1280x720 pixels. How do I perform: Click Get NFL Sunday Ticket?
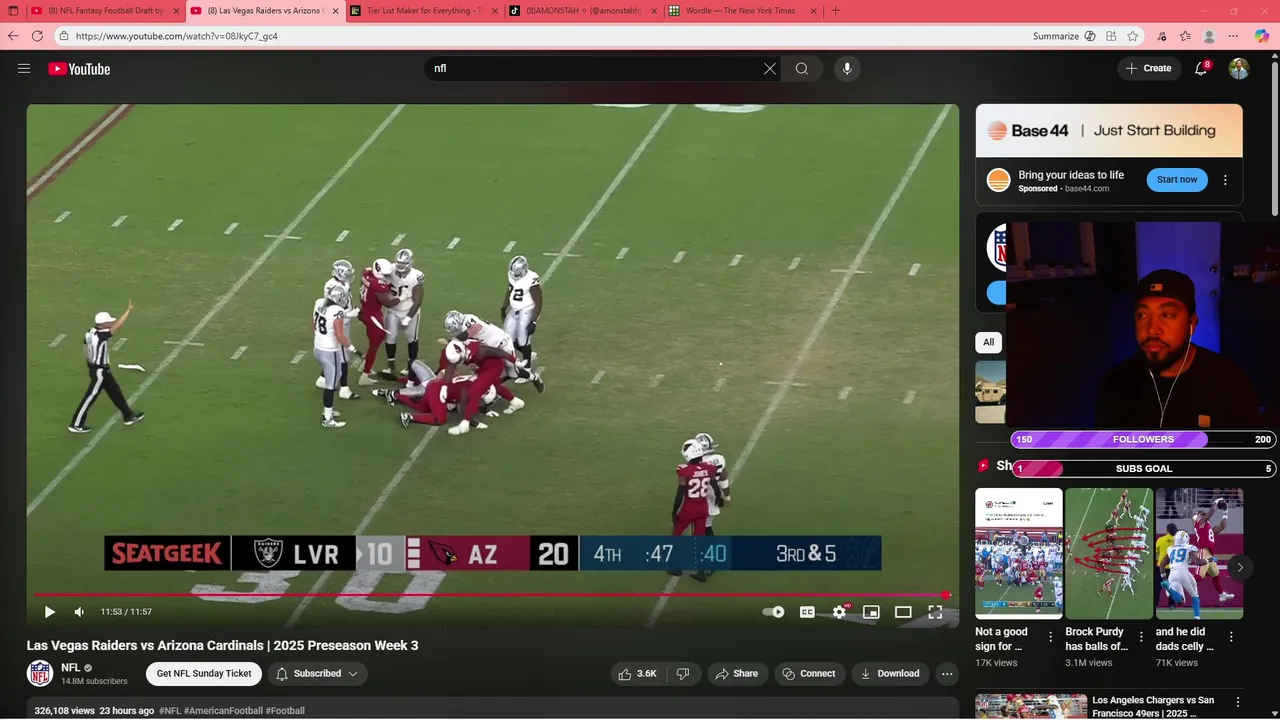click(x=204, y=673)
